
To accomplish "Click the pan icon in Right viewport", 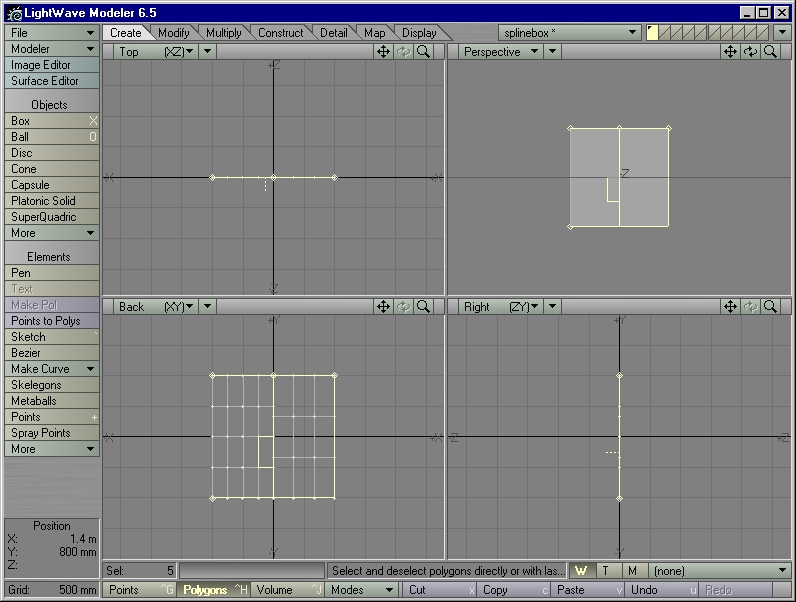I will [731, 307].
